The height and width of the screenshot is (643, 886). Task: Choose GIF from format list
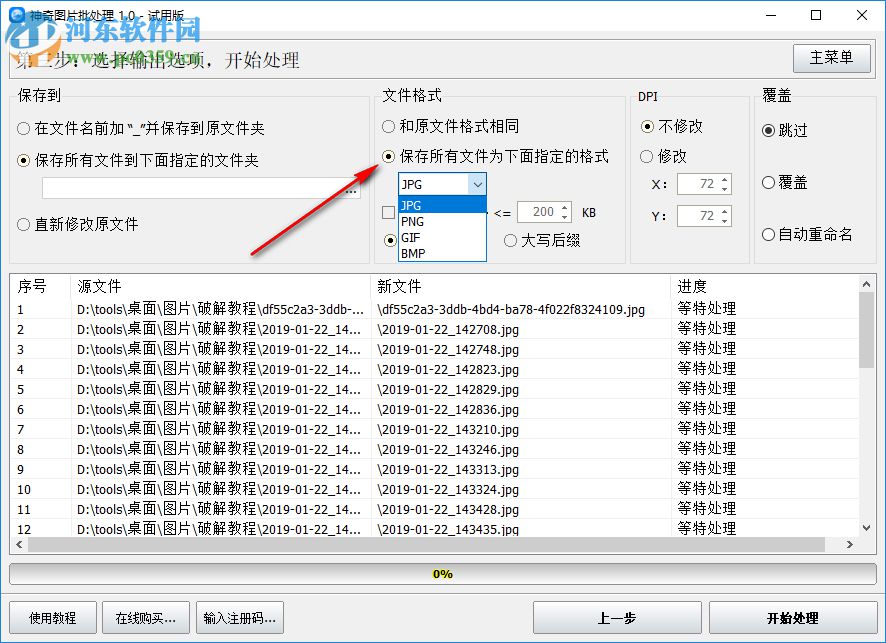click(442, 237)
